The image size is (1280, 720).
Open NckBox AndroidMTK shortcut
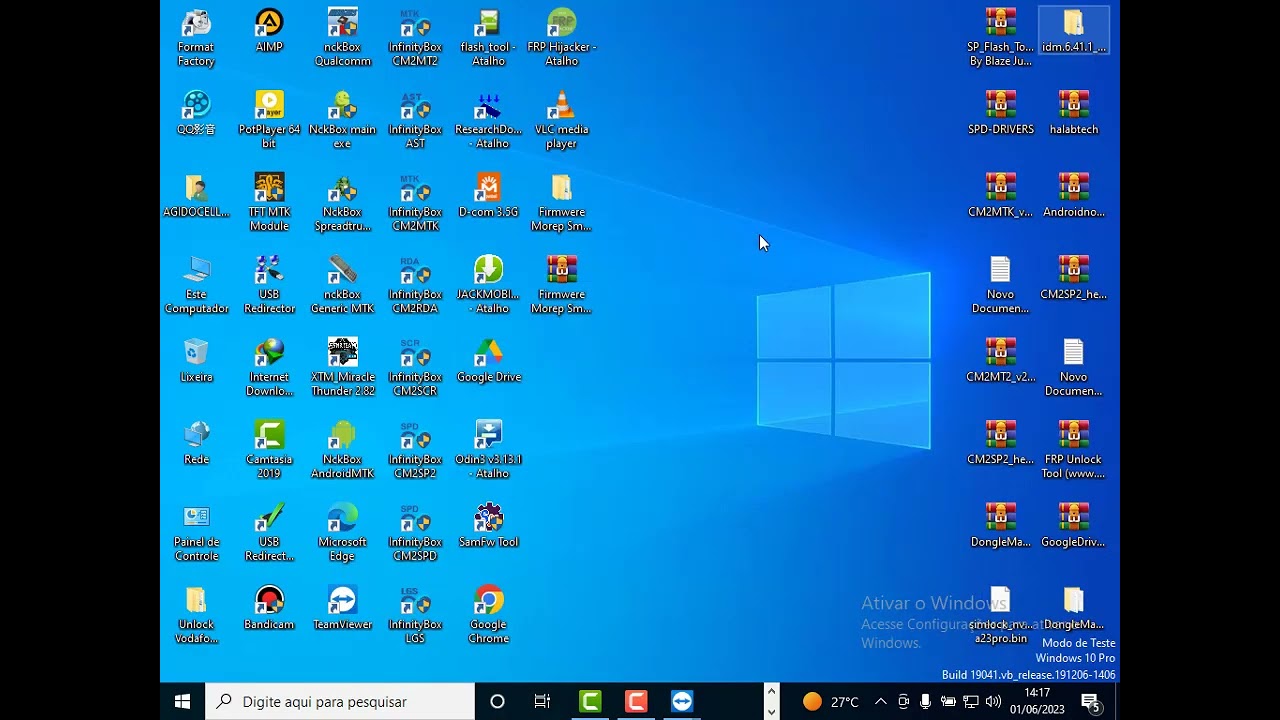click(342, 450)
